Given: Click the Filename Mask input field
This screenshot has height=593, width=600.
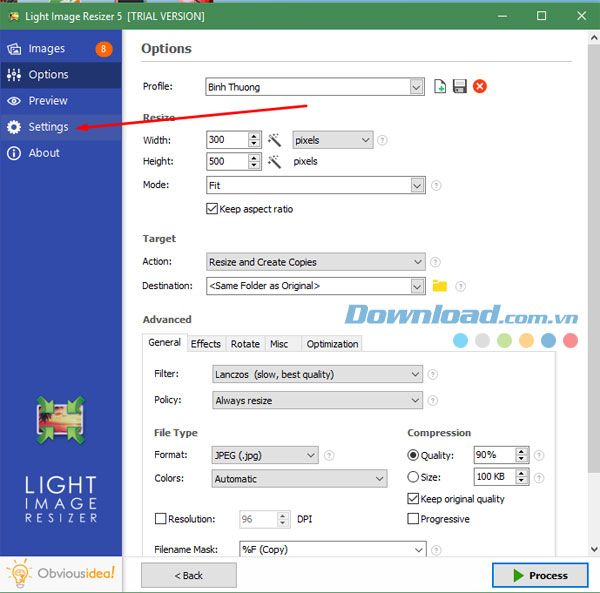Looking at the screenshot, I should click(x=333, y=550).
